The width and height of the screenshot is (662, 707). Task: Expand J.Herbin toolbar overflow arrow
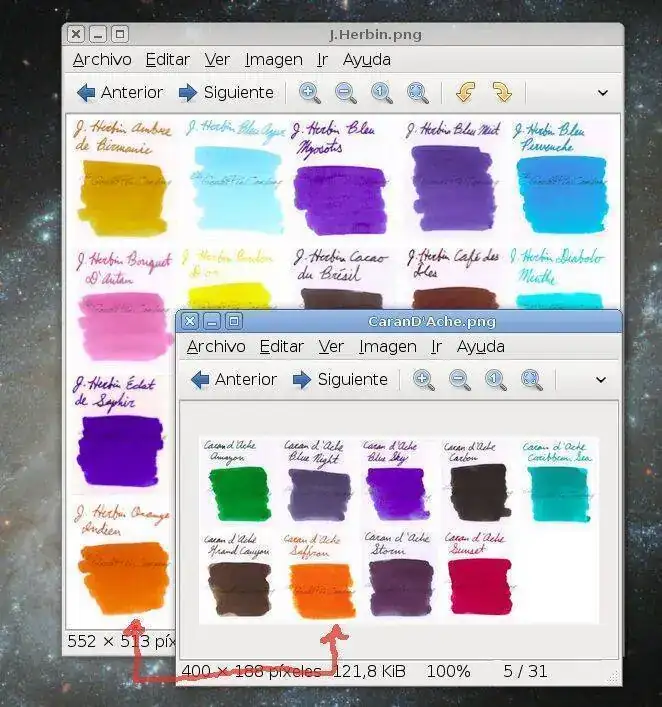pos(602,93)
